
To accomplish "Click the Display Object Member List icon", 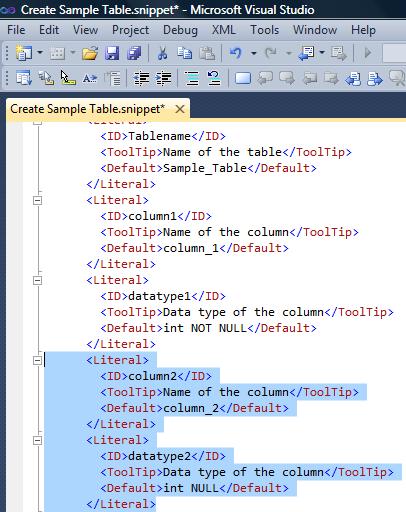I will pos(24,78).
